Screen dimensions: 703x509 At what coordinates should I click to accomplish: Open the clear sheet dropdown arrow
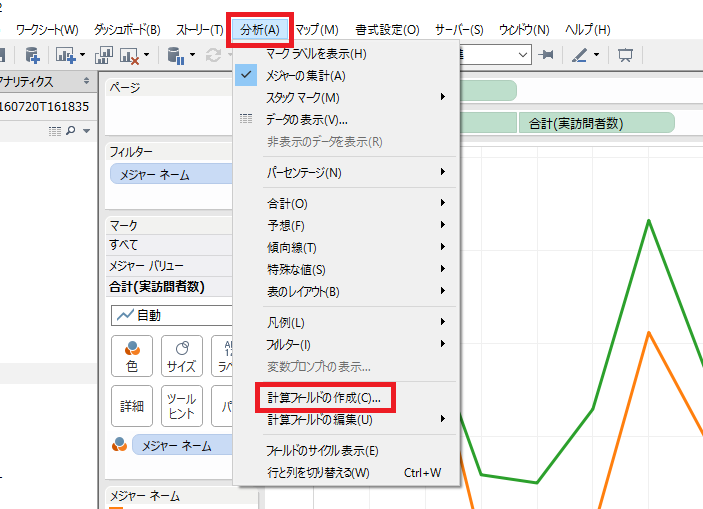pyautogui.click(x=147, y=55)
